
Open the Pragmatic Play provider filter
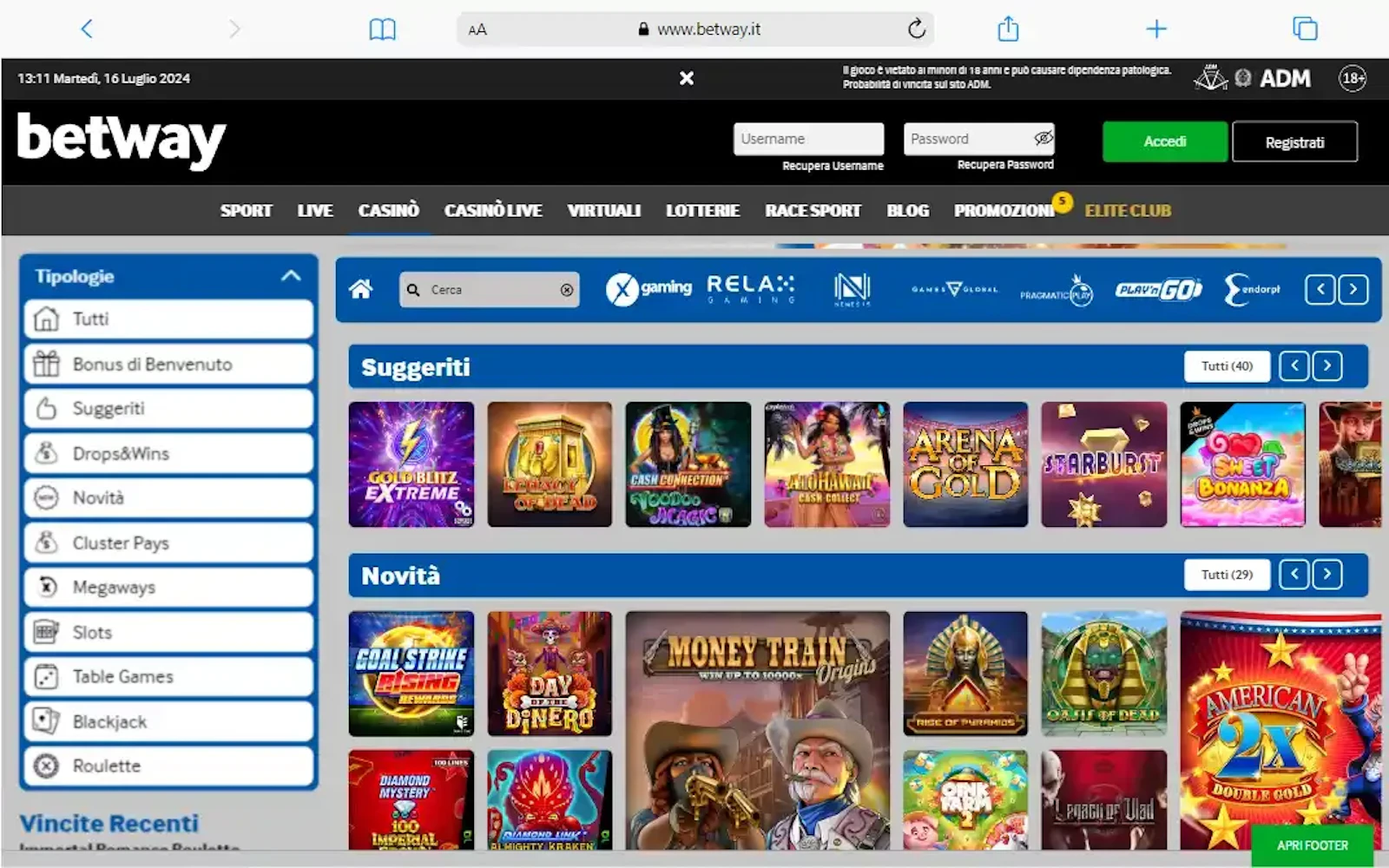1056,290
